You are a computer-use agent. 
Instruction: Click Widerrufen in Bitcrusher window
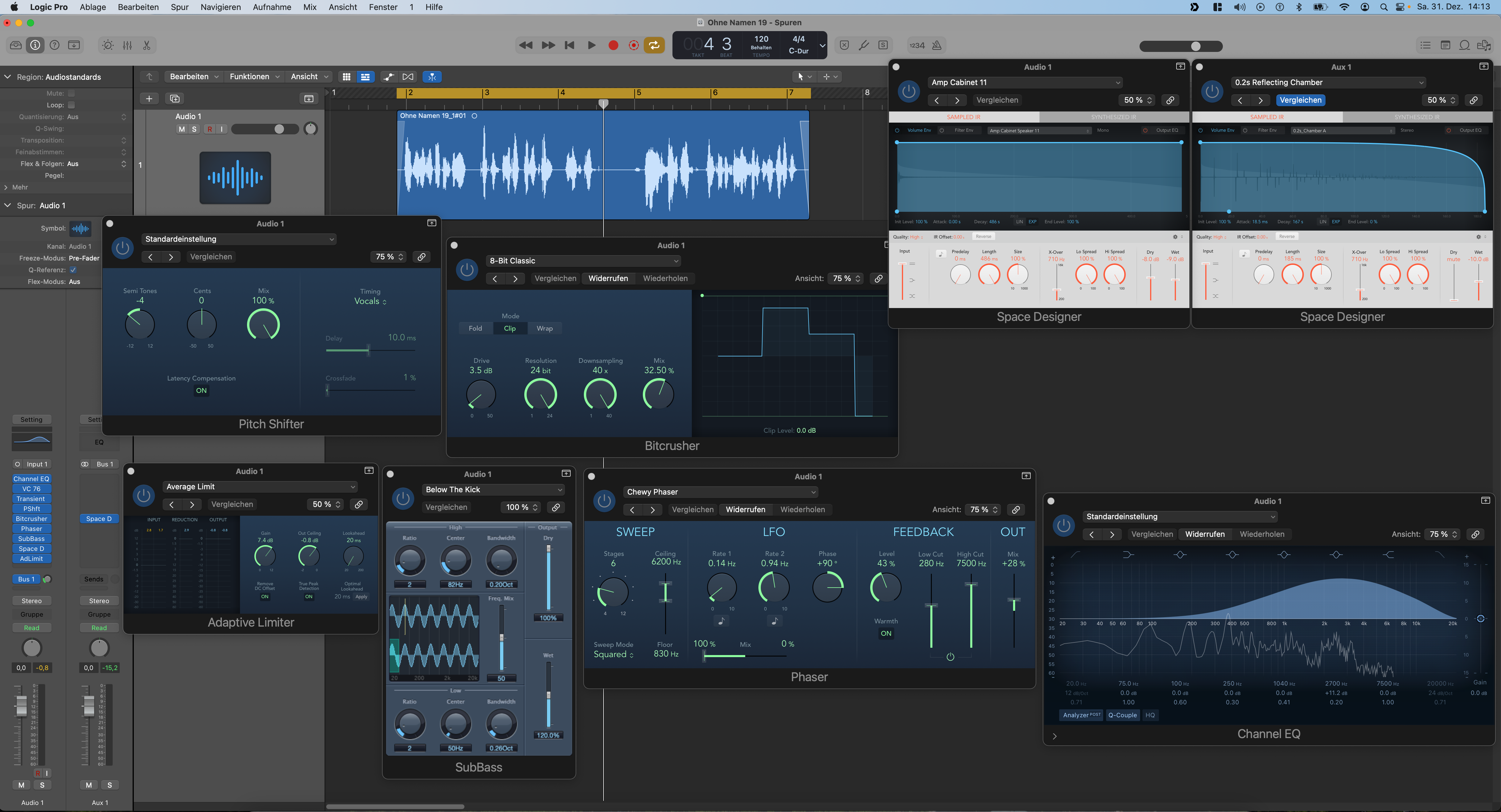[x=608, y=278]
